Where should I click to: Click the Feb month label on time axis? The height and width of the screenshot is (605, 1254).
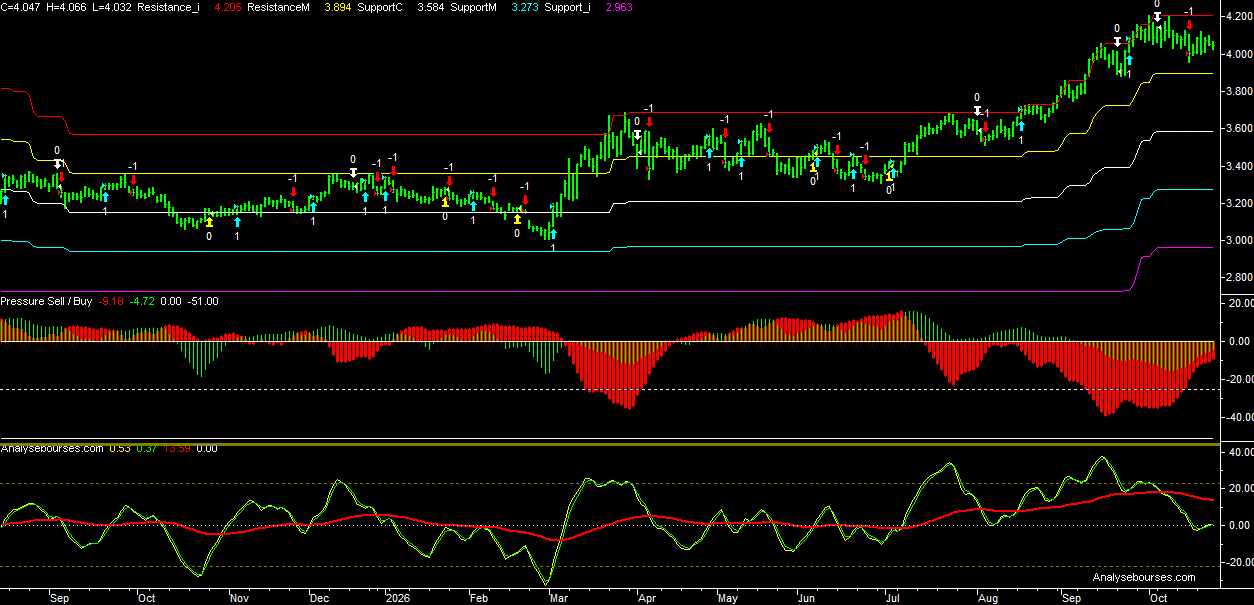[478, 598]
